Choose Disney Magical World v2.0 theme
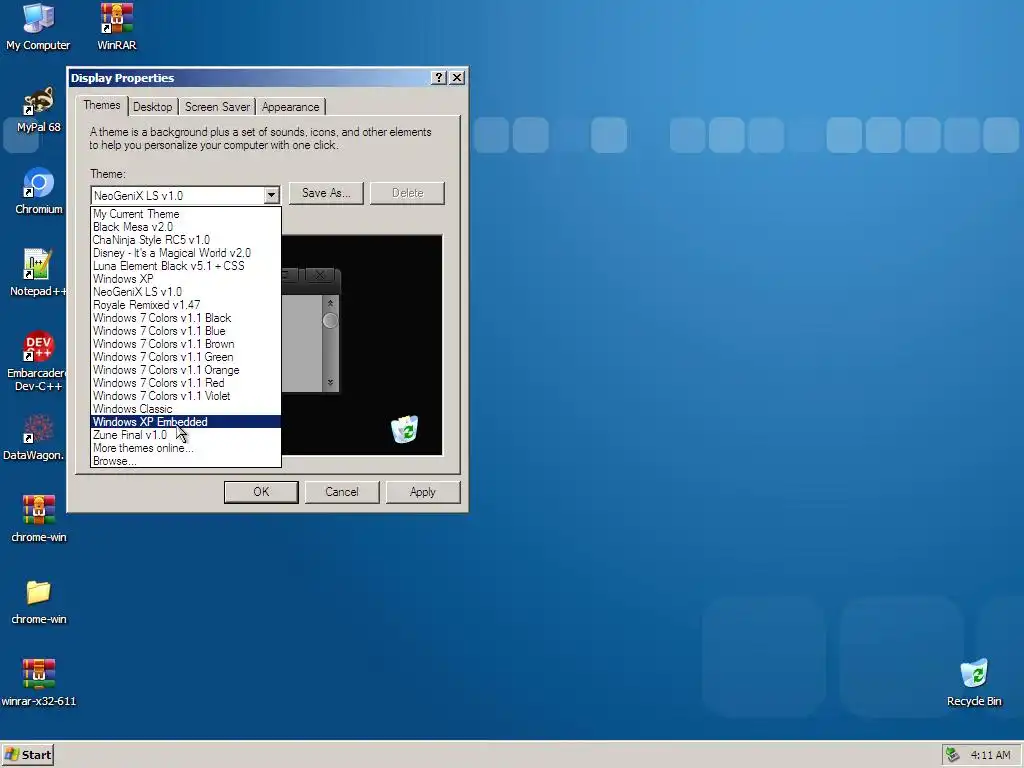The image size is (1024, 768). click(185, 253)
